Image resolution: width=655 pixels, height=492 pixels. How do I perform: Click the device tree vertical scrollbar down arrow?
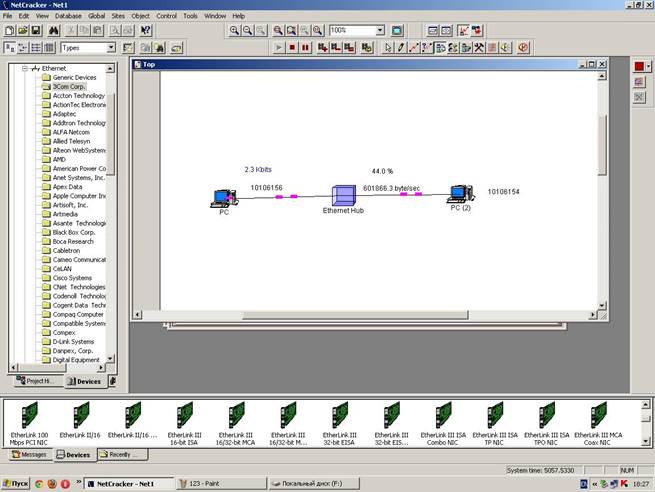point(110,358)
